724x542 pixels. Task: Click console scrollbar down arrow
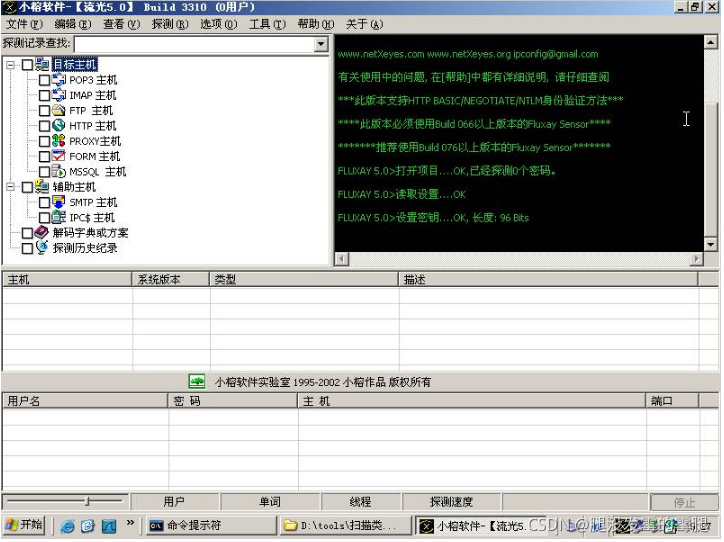[x=711, y=244]
